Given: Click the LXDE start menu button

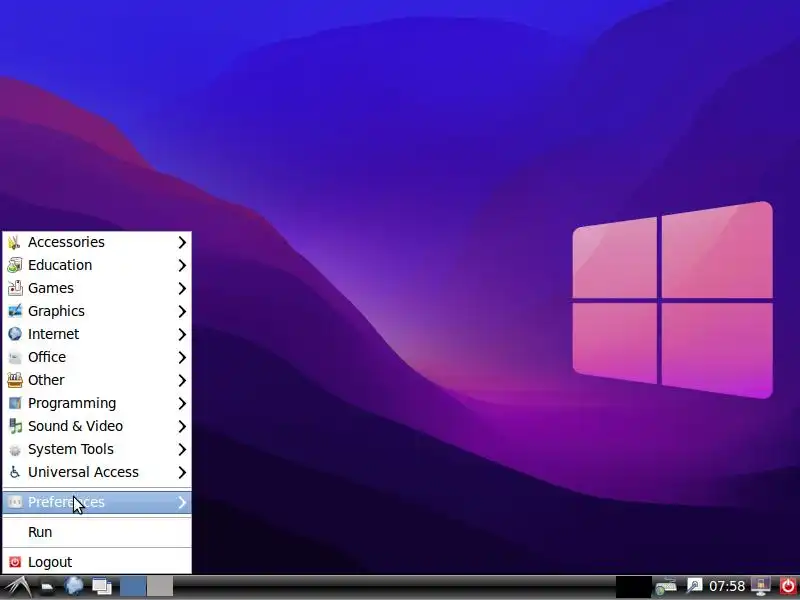Looking at the screenshot, I should tap(17, 587).
